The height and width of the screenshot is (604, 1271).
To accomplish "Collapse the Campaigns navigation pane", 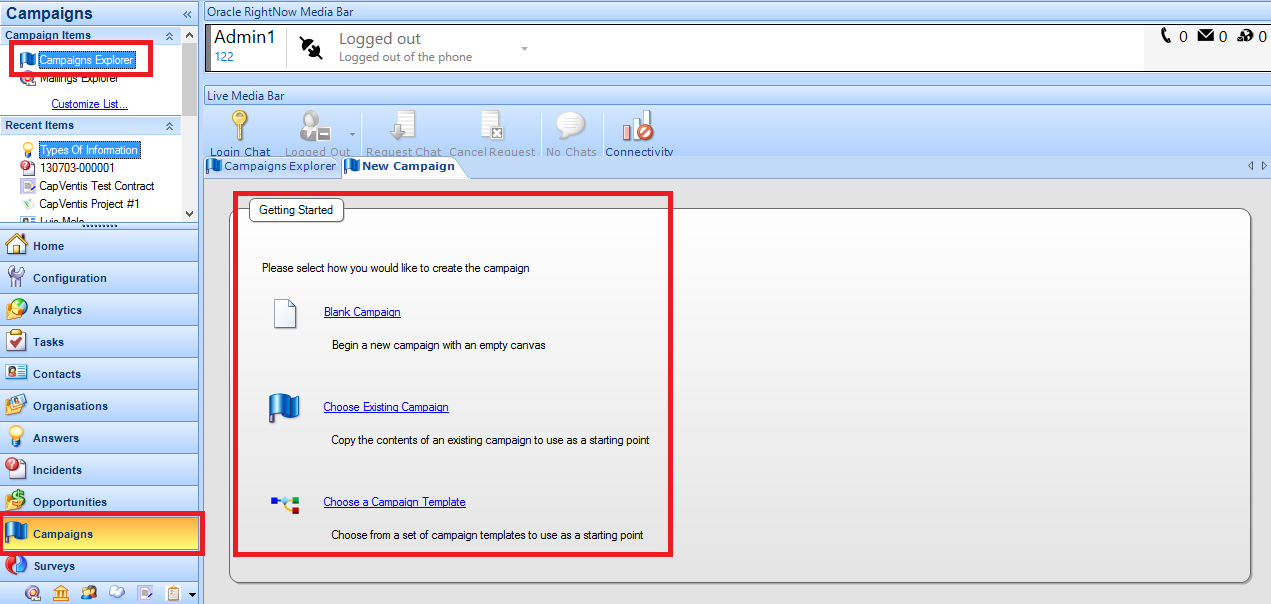I will click(187, 14).
